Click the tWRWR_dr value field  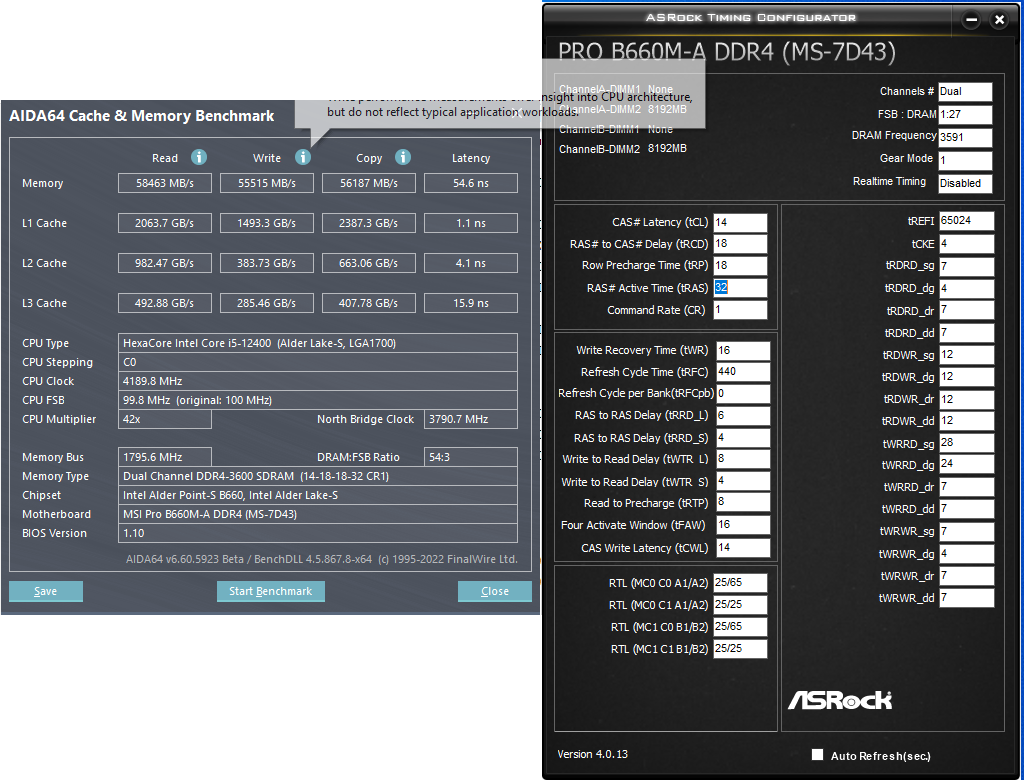point(967,576)
